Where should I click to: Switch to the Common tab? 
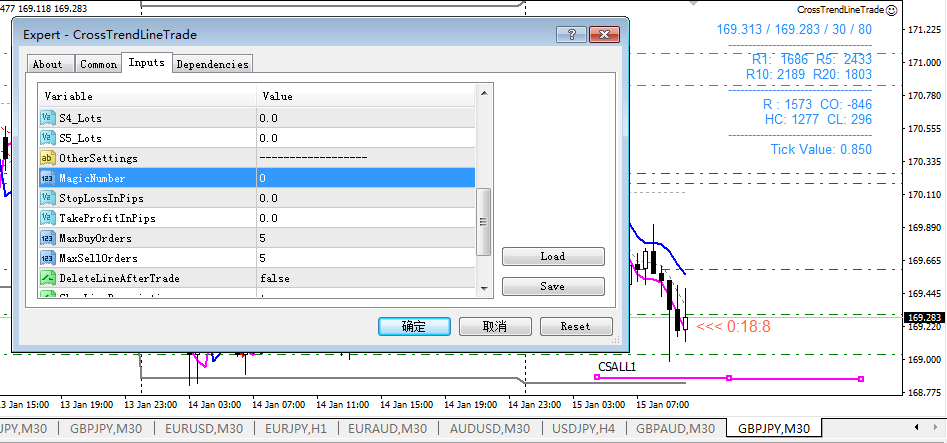[98, 64]
